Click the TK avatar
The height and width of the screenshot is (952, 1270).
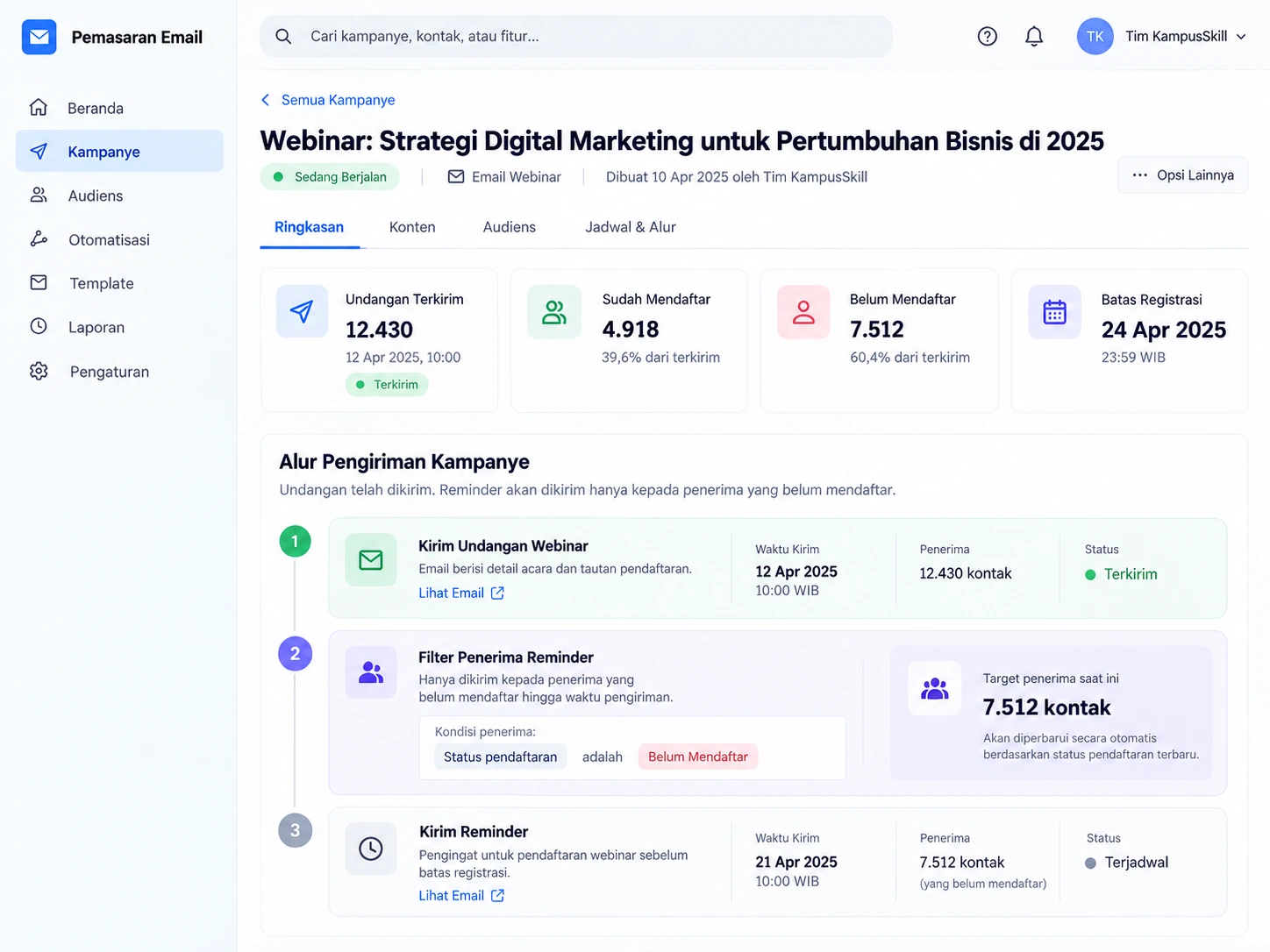(1095, 36)
